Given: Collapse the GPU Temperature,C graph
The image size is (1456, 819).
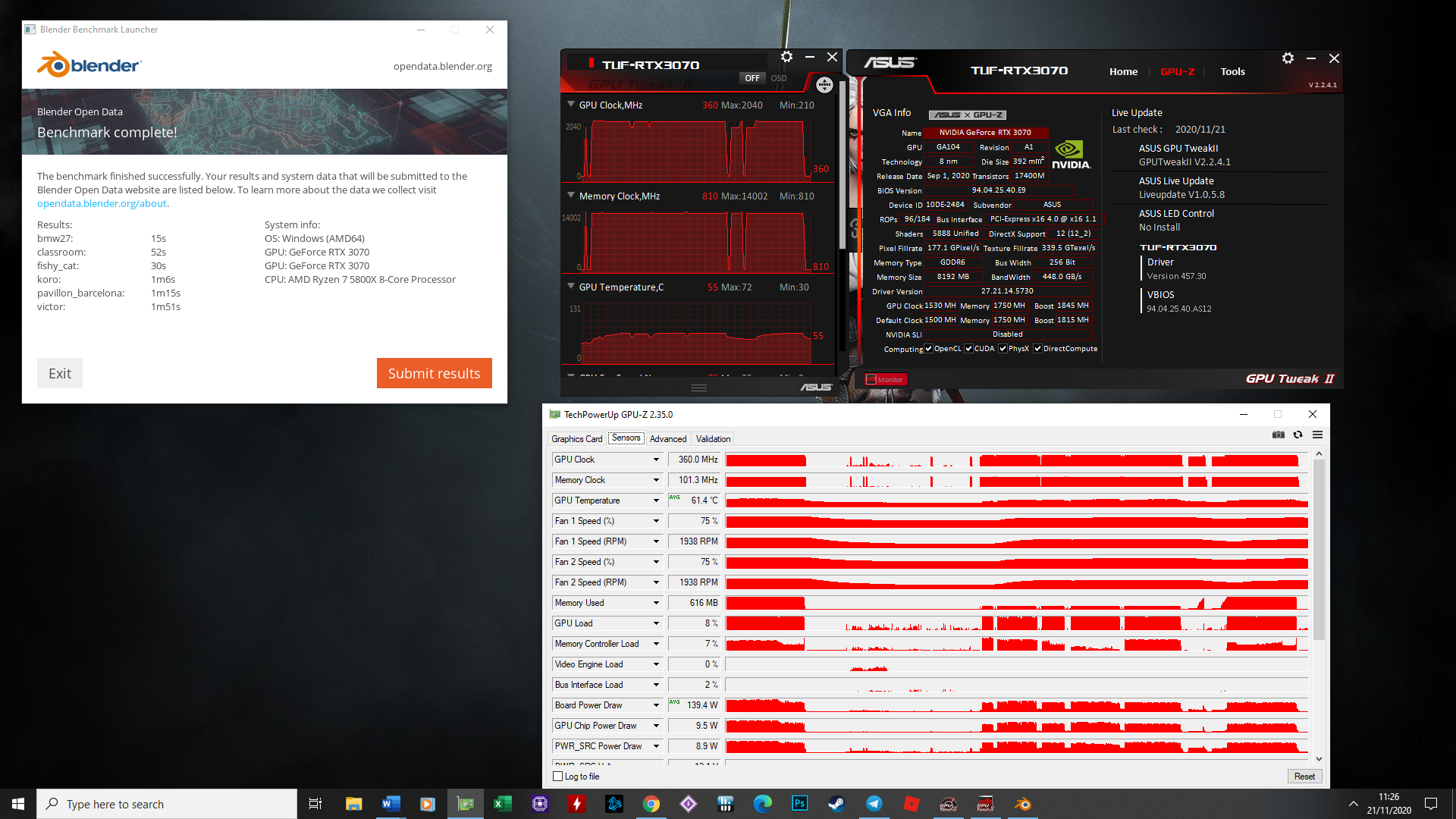Looking at the screenshot, I should coord(571,287).
